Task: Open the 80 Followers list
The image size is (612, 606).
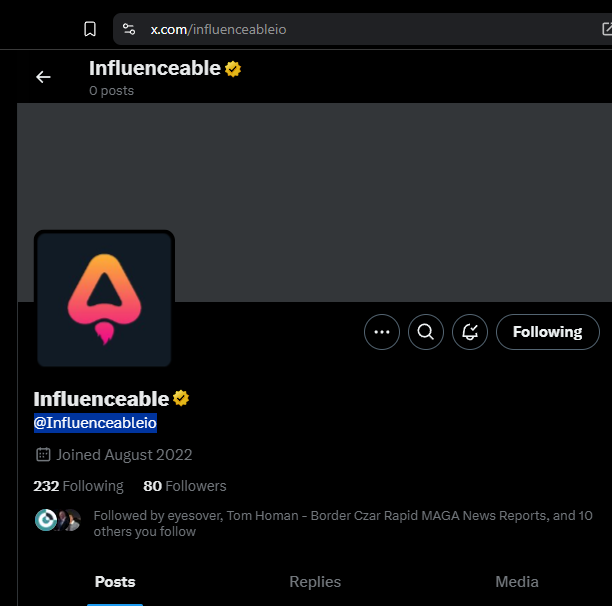Action: coord(185,486)
